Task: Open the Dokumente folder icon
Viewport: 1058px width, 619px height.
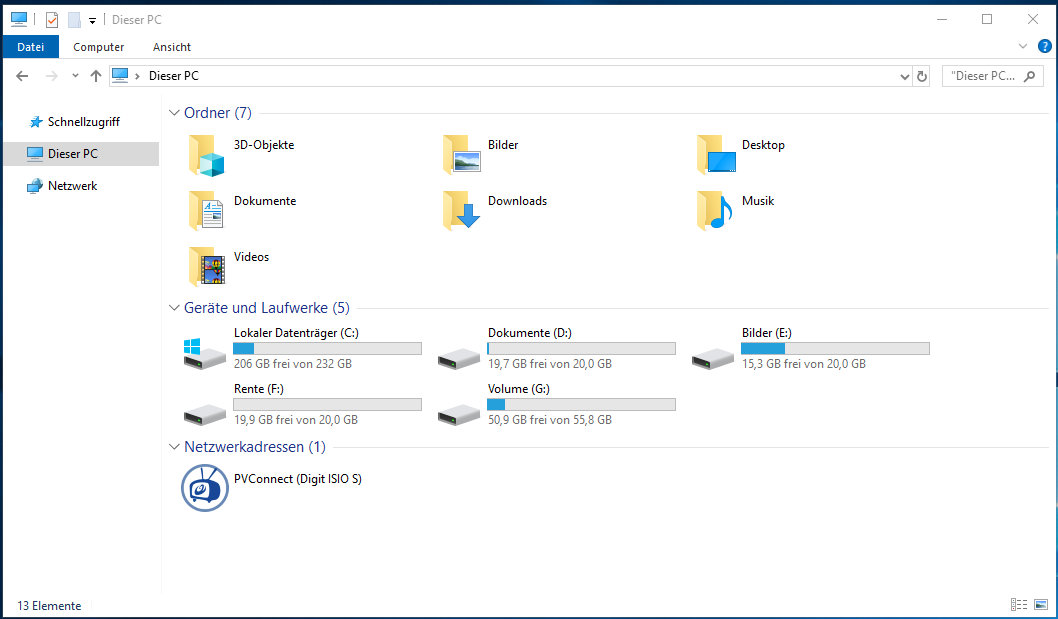Action: tap(206, 211)
